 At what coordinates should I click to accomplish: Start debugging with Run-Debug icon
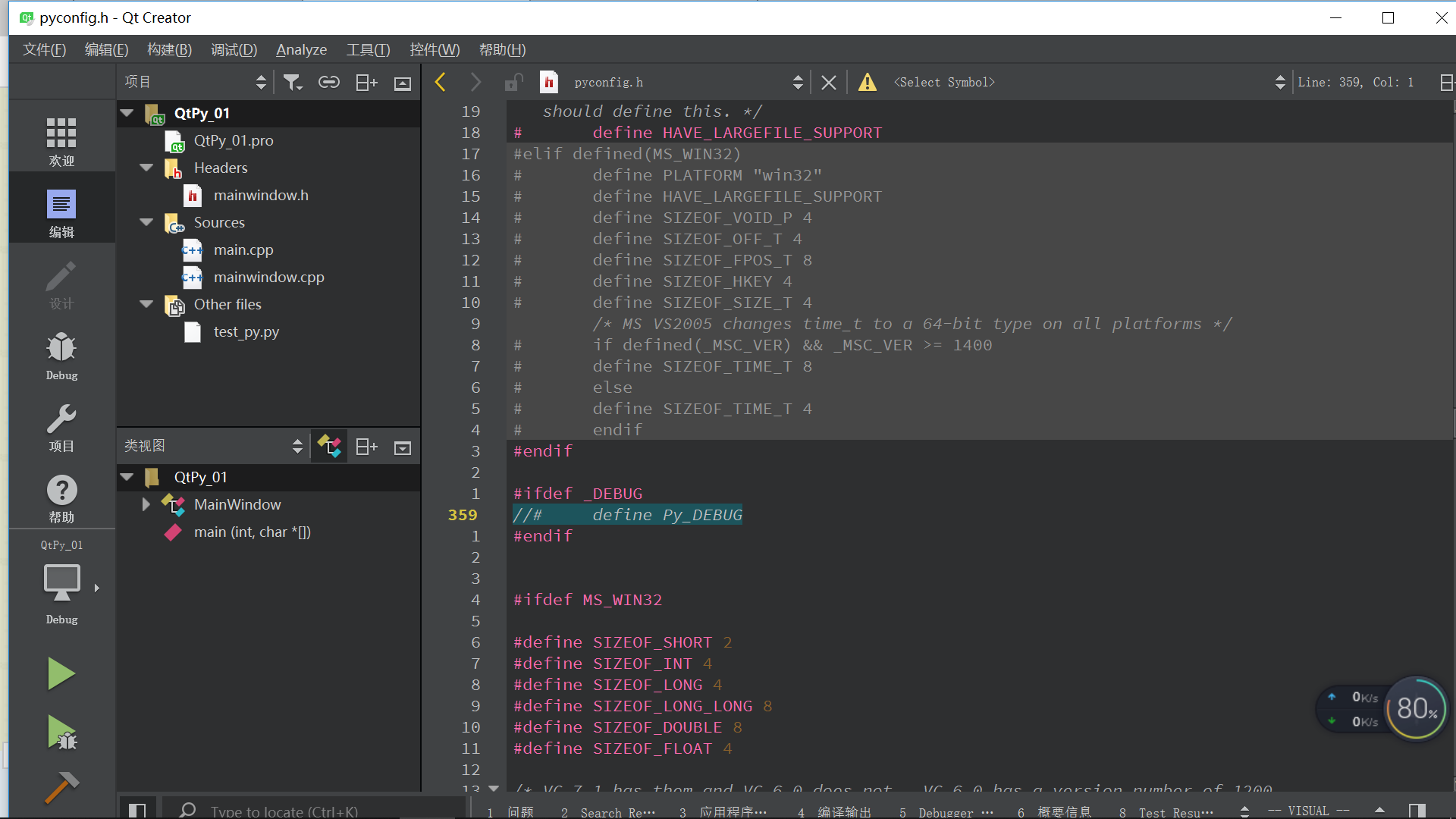[61, 733]
